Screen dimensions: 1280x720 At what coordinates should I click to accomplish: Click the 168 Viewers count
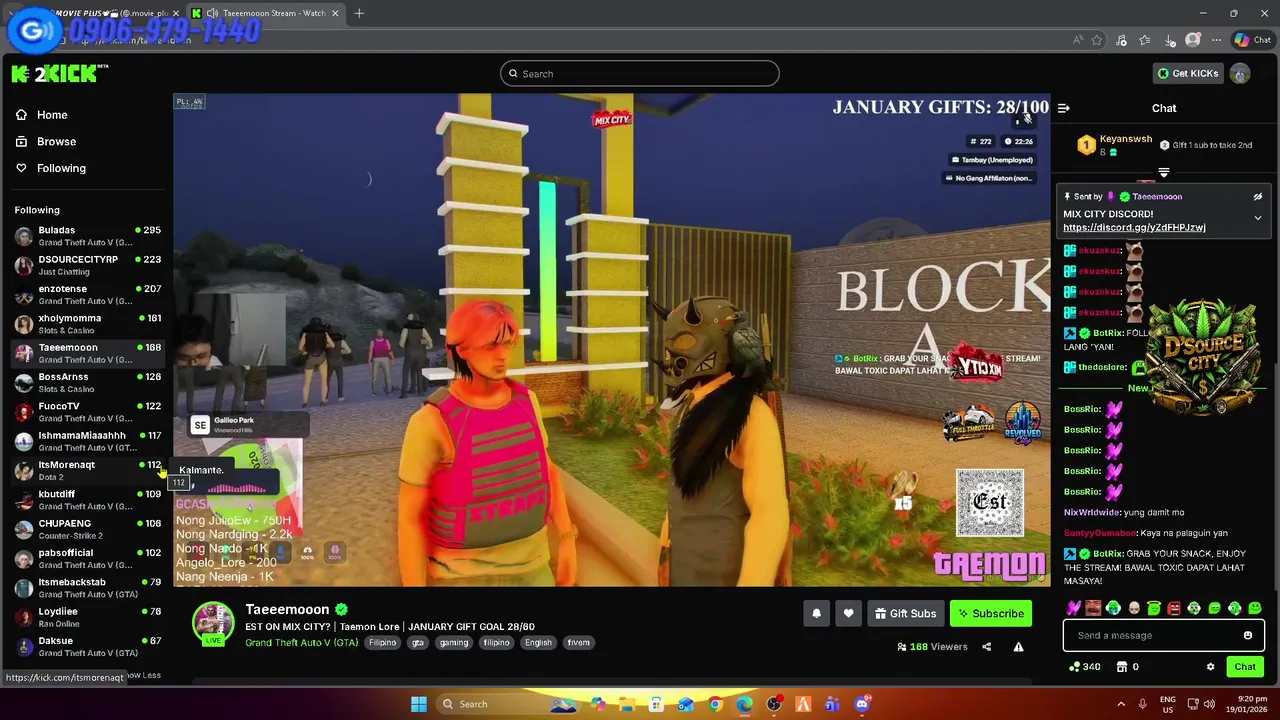click(x=933, y=647)
